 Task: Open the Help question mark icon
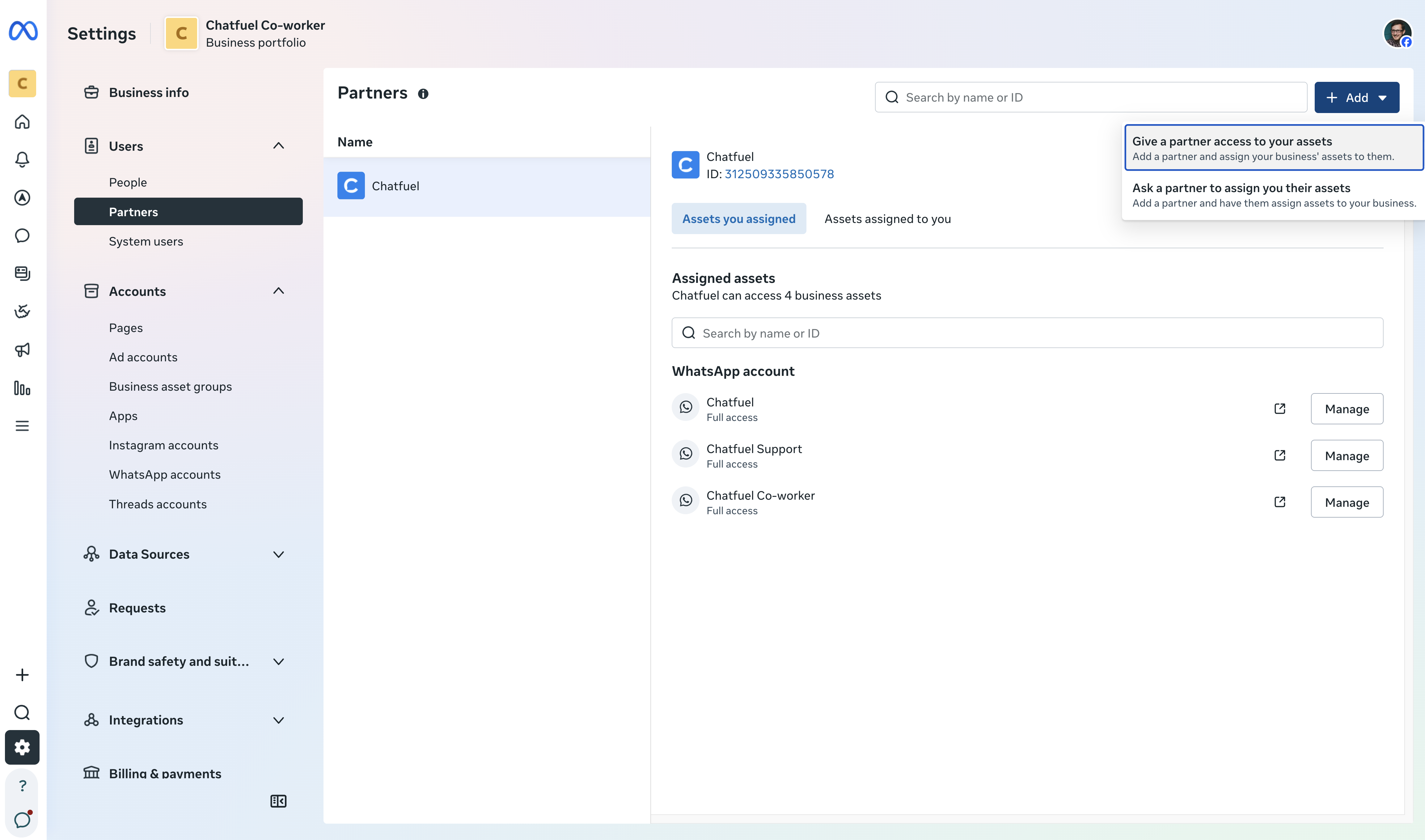pos(22,786)
